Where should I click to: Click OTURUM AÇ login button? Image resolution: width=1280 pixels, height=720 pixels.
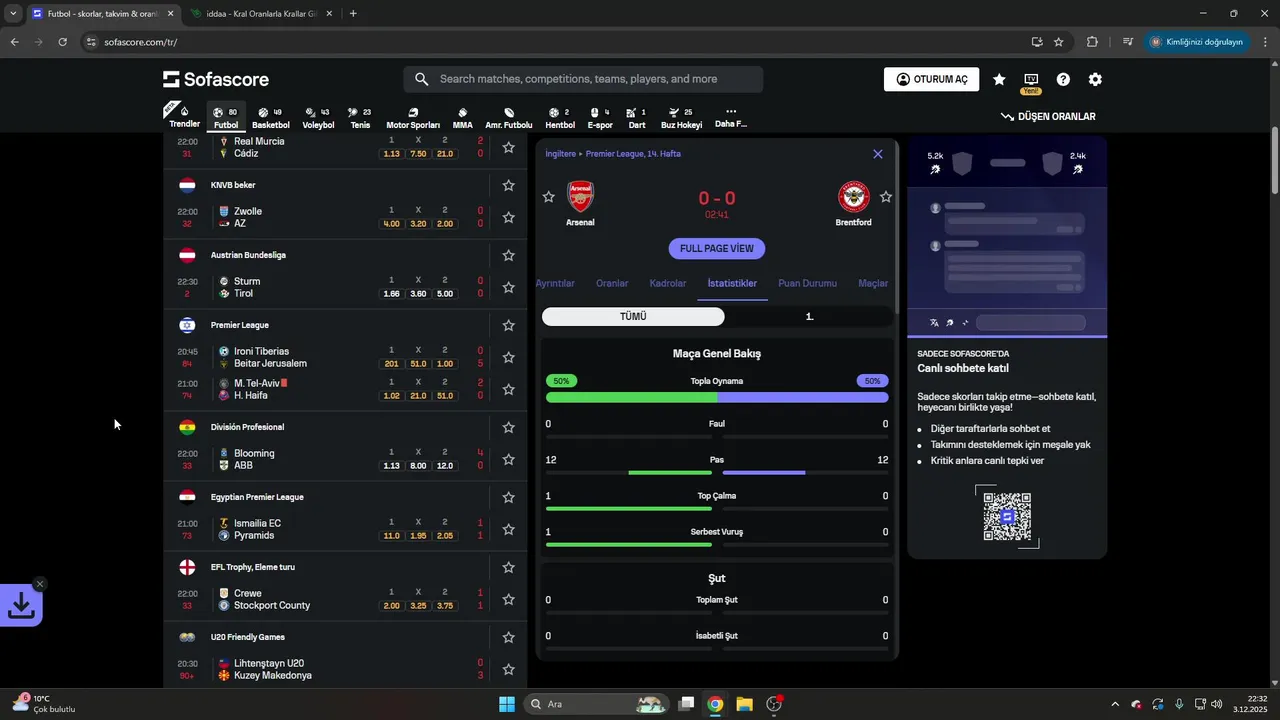pos(931,79)
